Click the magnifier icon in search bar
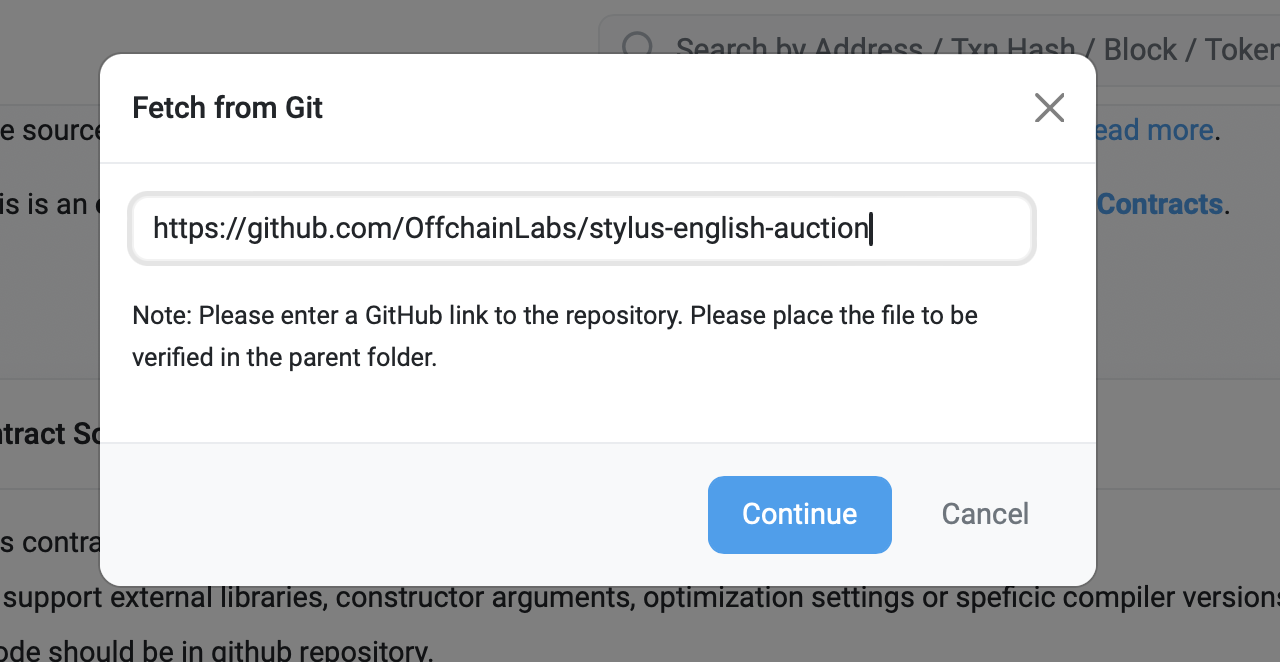This screenshot has width=1280, height=662. 637,46
